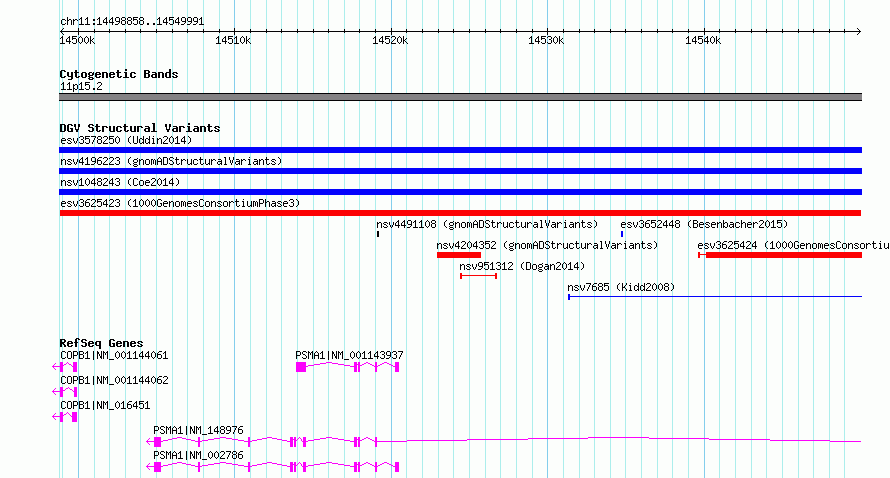This screenshot has height=478, width=890.
Task: Open variant nsv4196223 (gnomADStructuralVariants) label
Action: [x=171, y=161]
